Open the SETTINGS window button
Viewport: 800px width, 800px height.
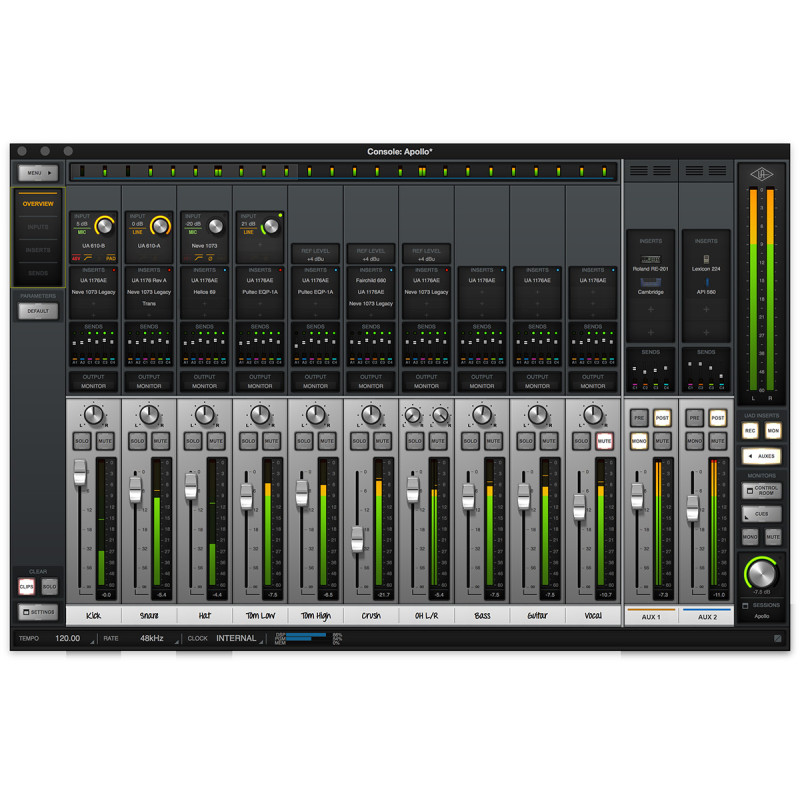[x=38, y=612]
